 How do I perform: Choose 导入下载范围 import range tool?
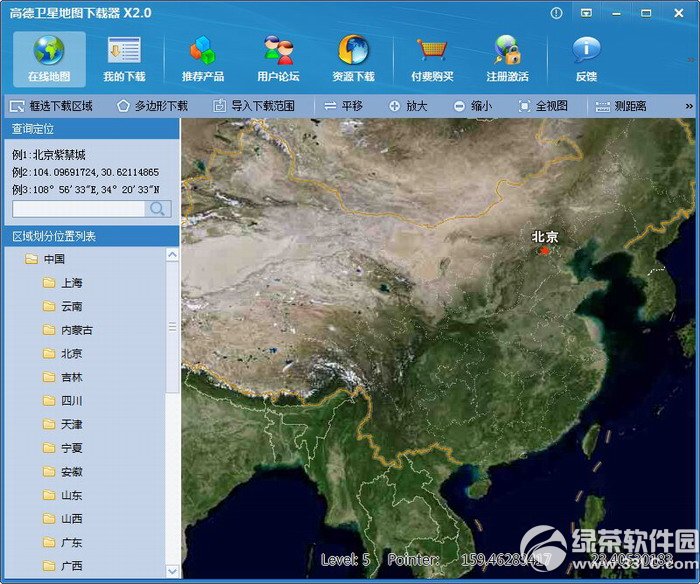point(254,106)
